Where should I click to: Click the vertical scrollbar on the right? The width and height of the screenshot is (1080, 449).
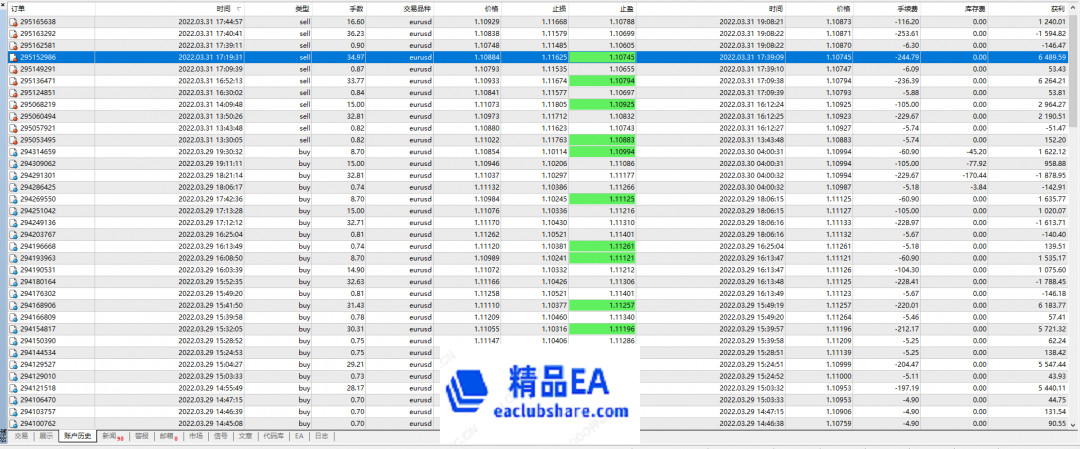click(x=1075, y=220)
